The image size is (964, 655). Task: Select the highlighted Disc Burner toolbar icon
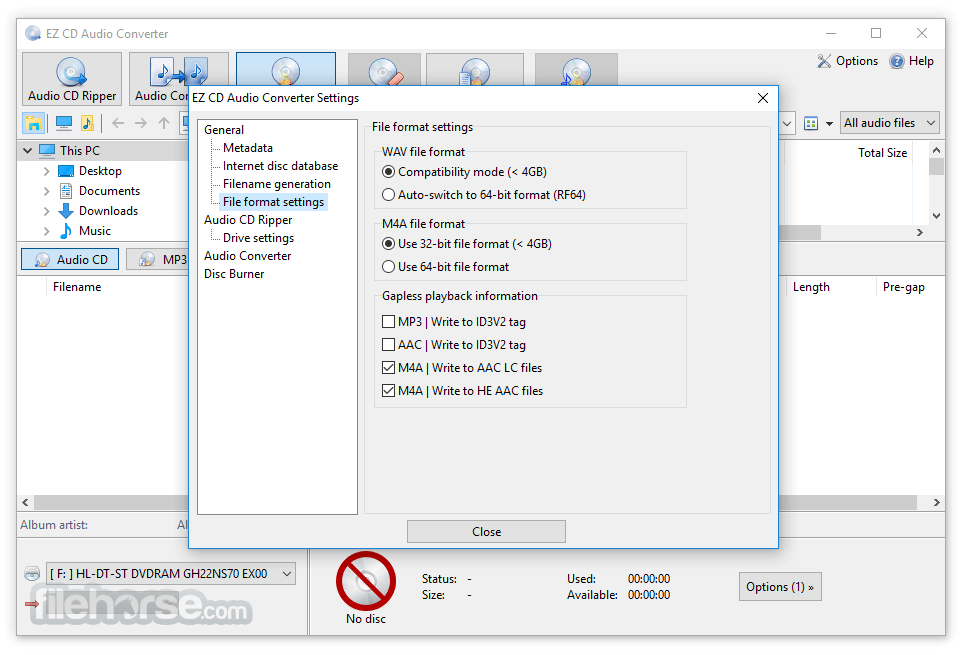pos(286,70)
